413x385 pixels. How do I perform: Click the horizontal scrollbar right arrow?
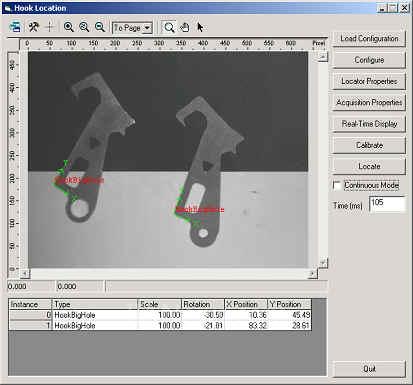point(312,274)
